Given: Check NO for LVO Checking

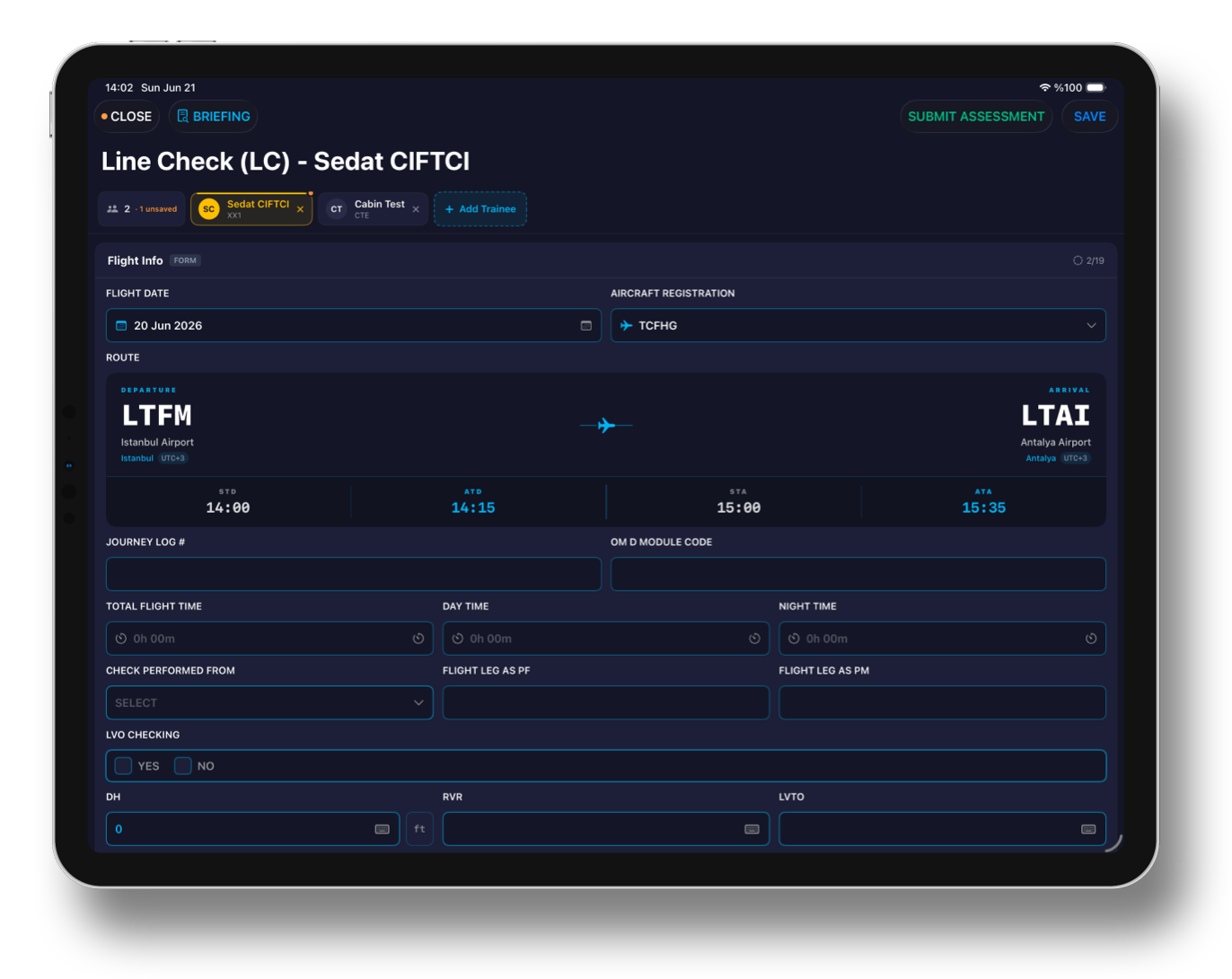Looking at the screenshot, I should 183,766.
